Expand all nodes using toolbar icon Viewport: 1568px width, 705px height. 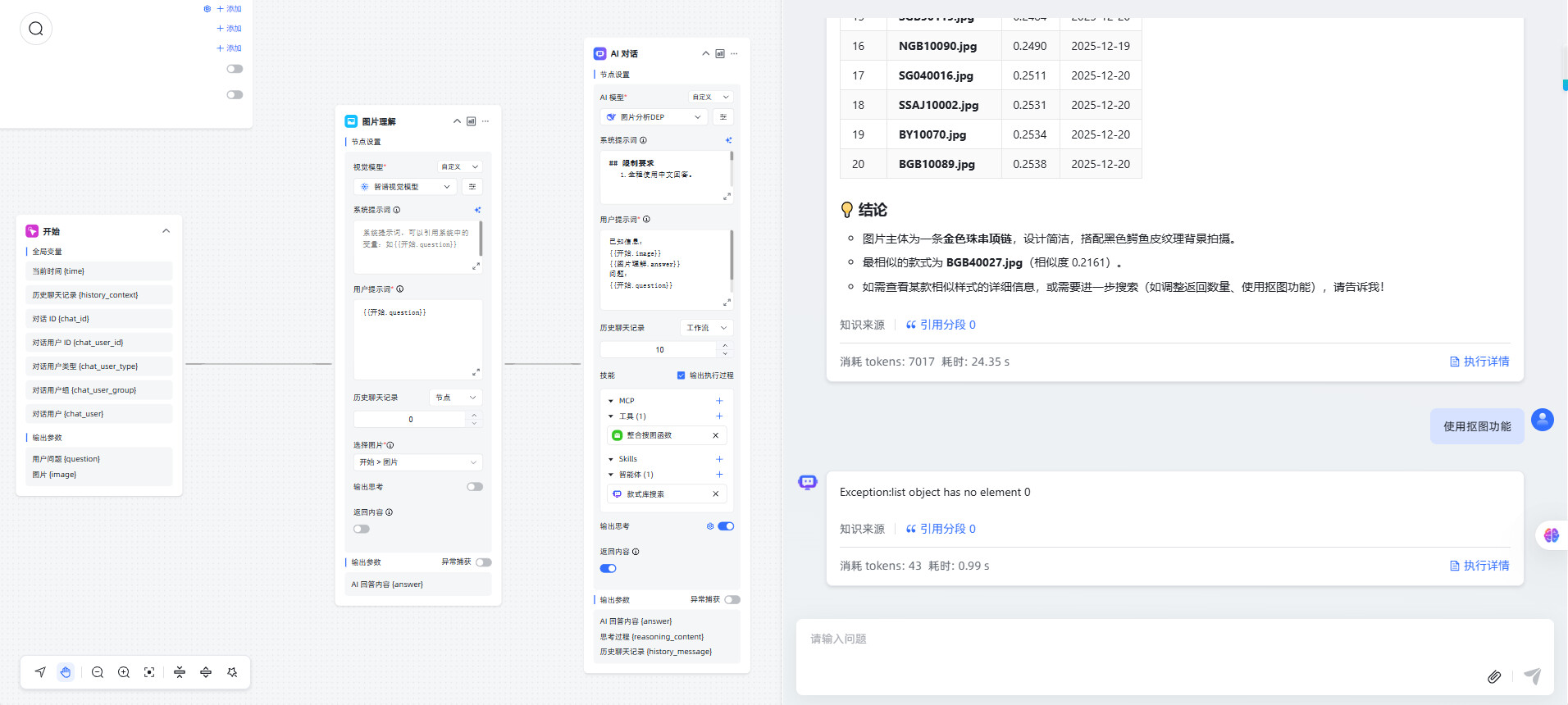[x=206, y=672]
